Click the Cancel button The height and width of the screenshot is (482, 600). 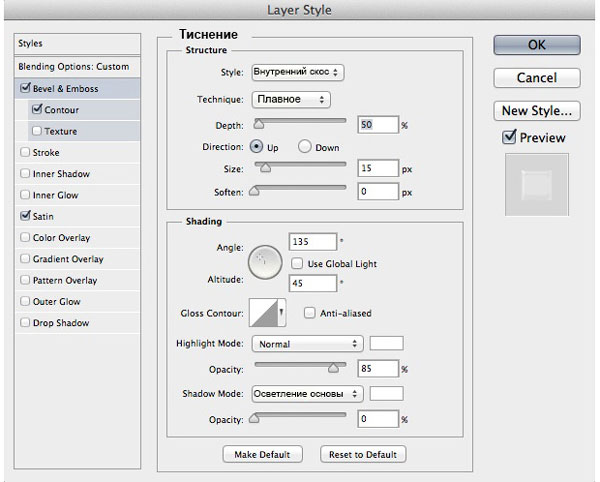537,78
